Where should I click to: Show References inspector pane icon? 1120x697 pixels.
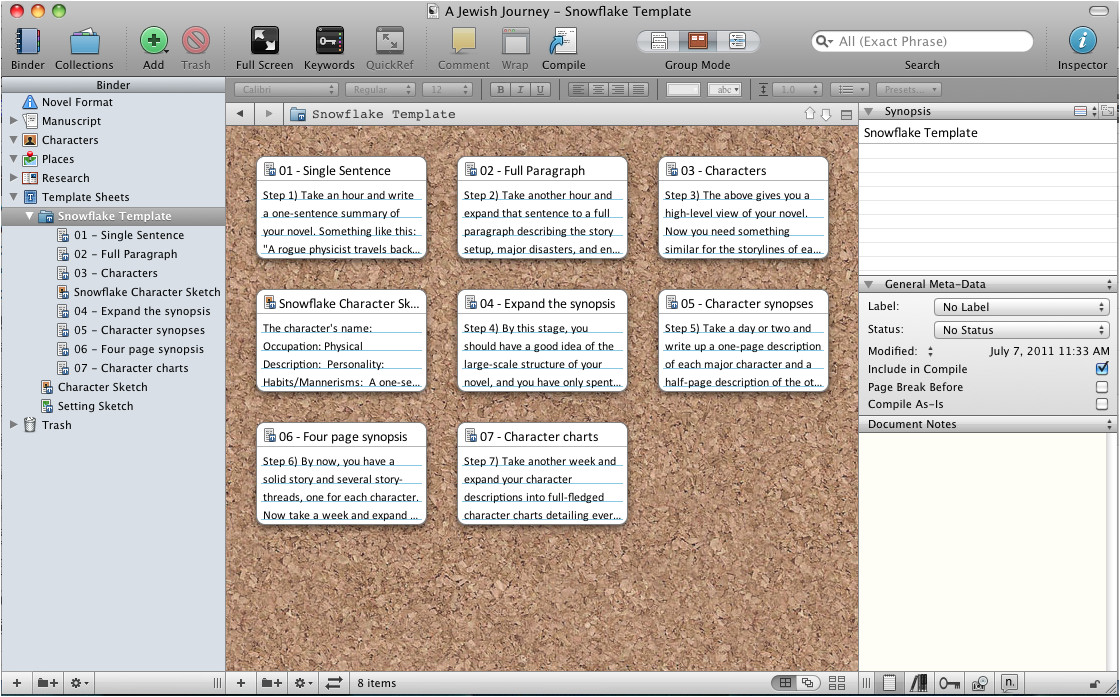click(x=919, y=683)
